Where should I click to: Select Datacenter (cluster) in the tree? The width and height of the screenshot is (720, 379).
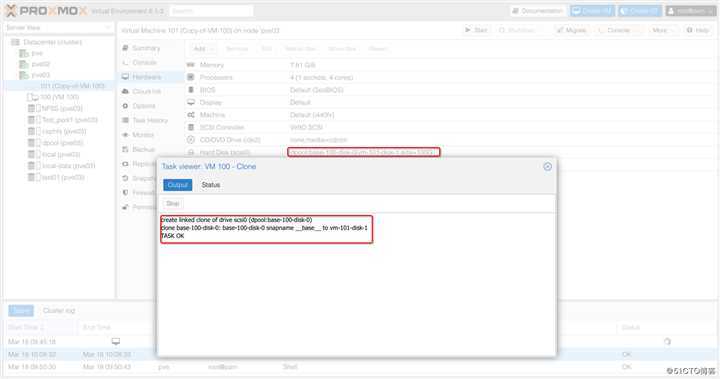[52, 42]
